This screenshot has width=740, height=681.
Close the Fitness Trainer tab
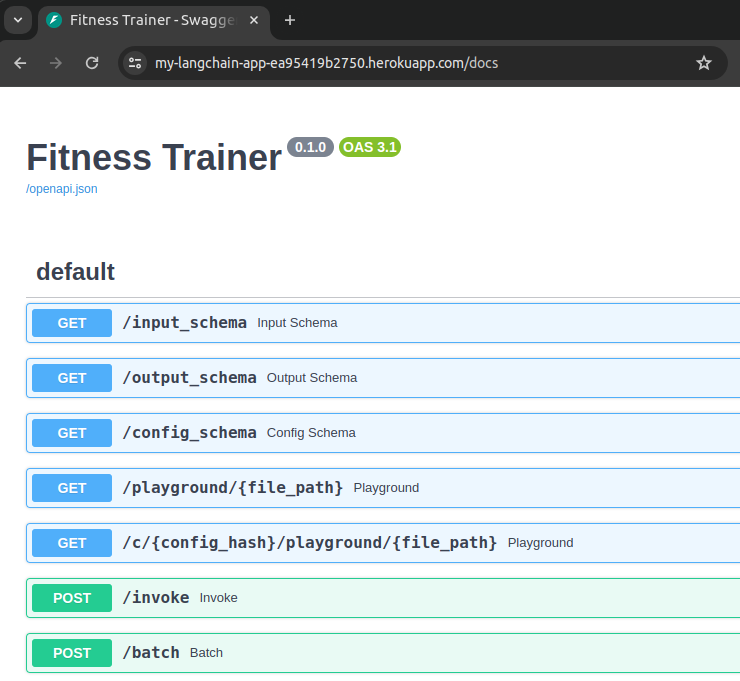coord(254,20)
